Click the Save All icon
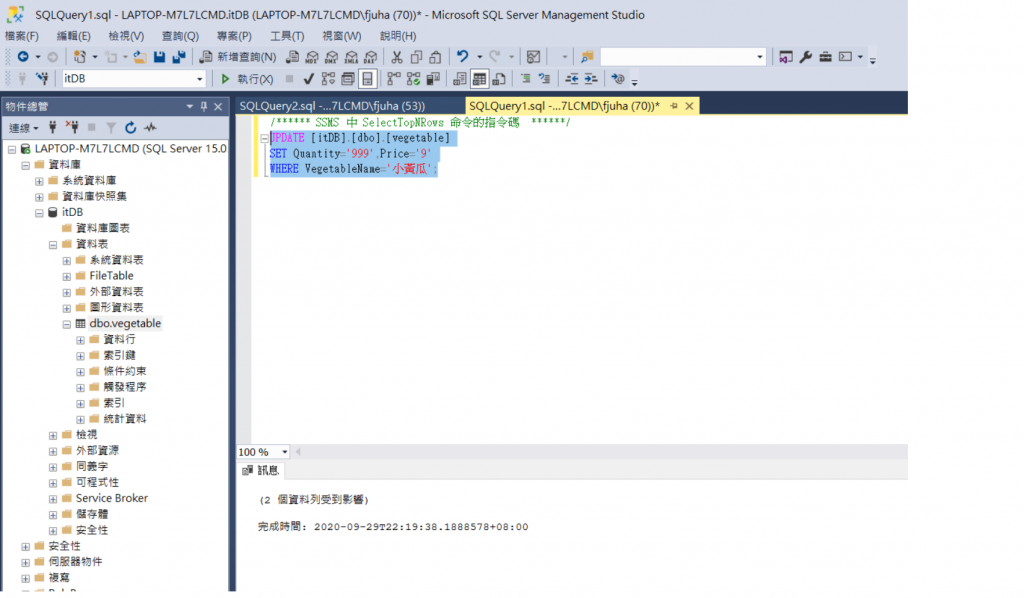The height and width of the screenshot is (598, 1024). [179, 57]
